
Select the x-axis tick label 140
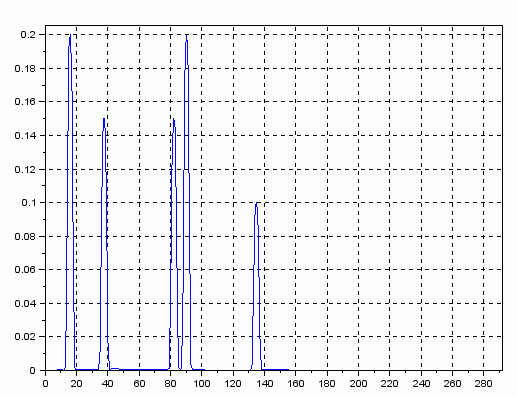[x=264, y=384]
